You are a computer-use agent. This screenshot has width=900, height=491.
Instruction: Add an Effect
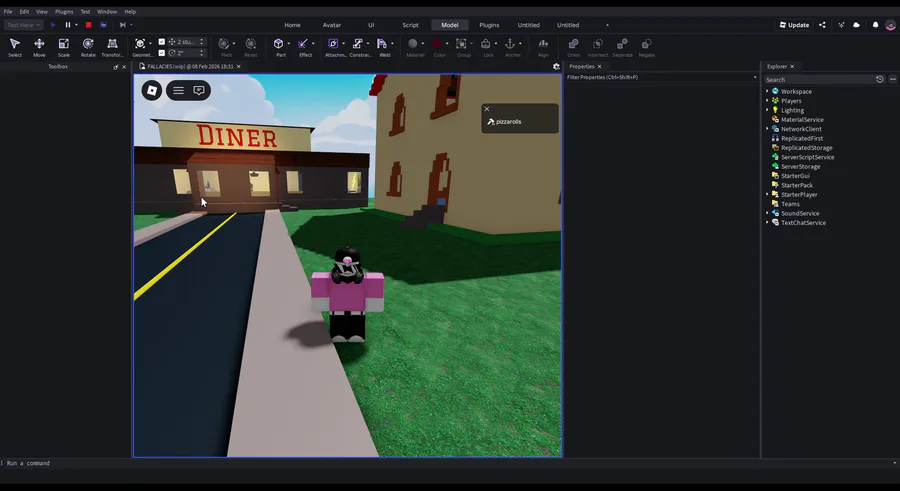pyautogui.click(x=303, y=47)
